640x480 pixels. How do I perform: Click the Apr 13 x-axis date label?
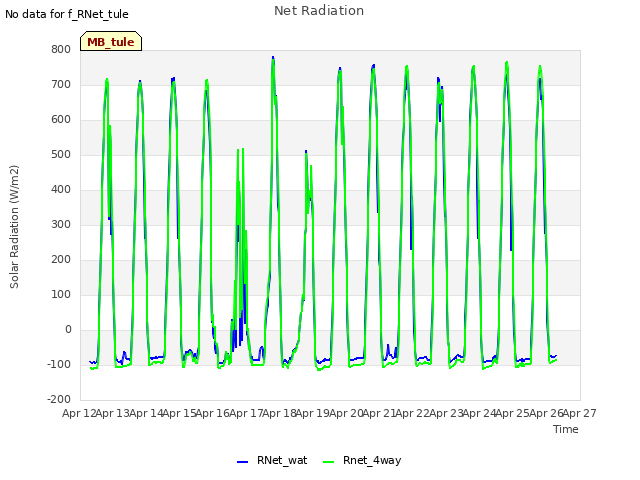point(113,413)
